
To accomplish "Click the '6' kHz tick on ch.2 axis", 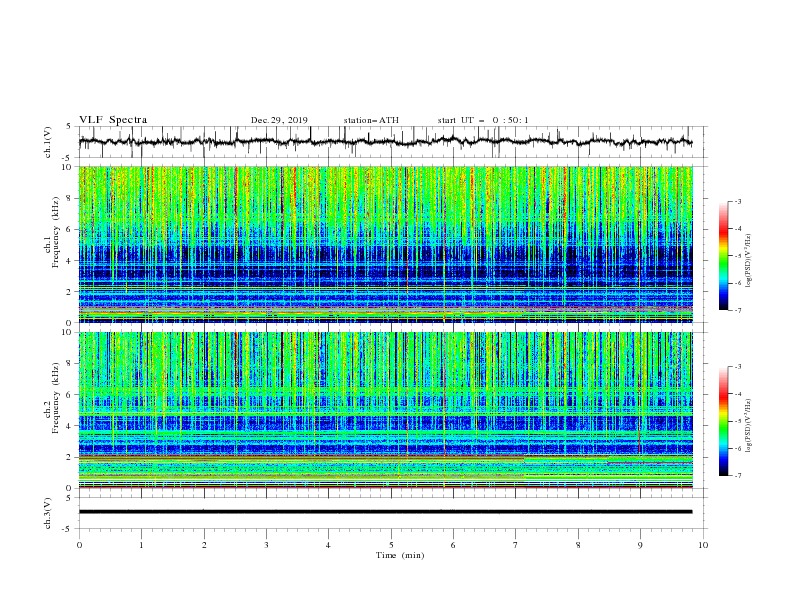I will point(70,394).
